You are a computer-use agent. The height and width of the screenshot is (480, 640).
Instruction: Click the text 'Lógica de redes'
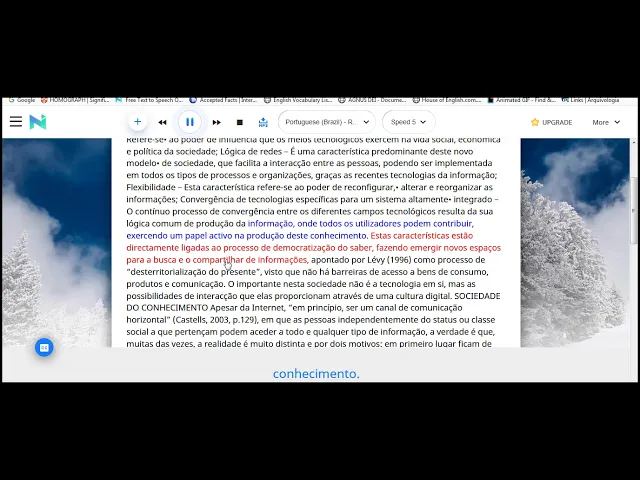[x=251, y=151]
